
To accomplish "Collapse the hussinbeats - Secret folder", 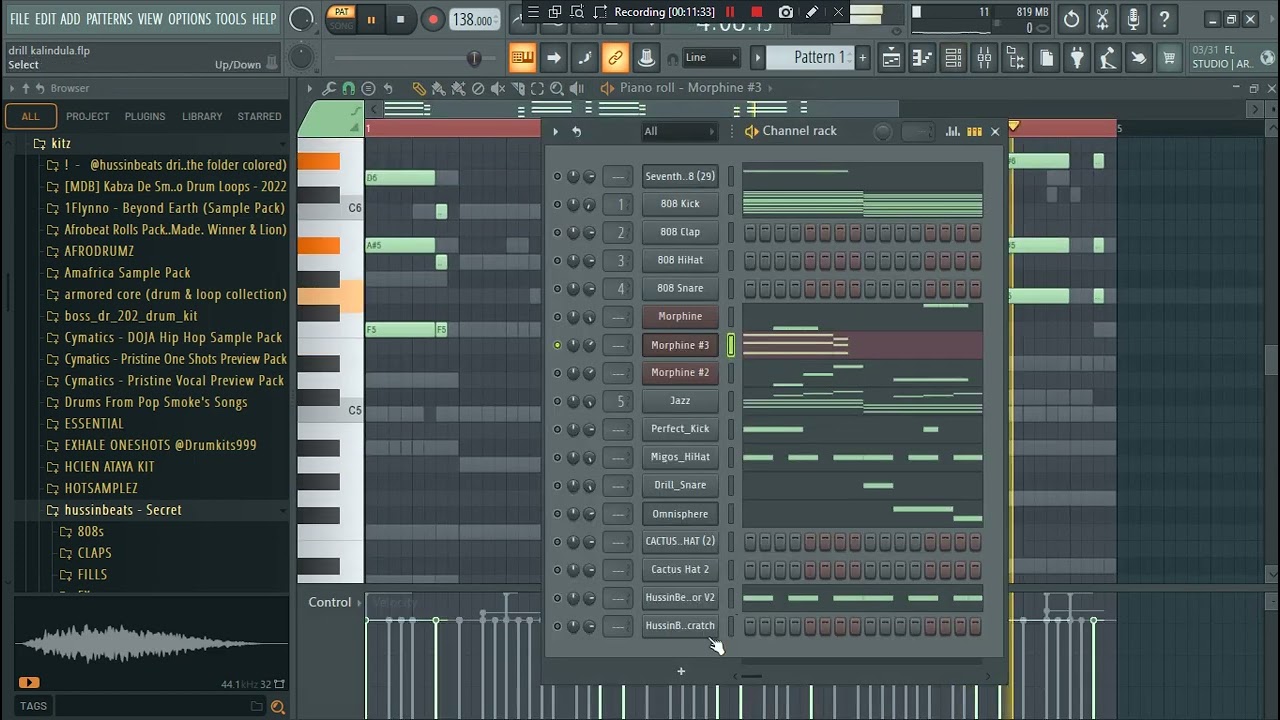I will click(x=123, y=510).
